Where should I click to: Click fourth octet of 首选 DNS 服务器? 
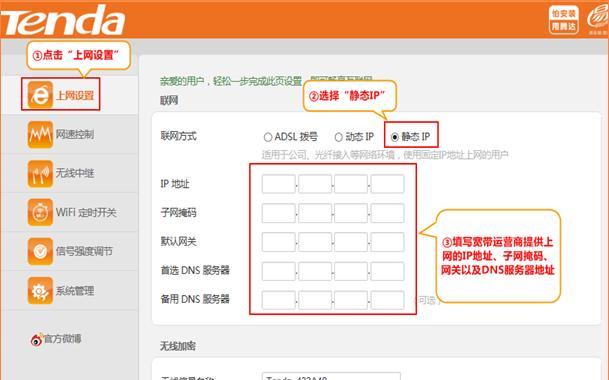point(387,271)
